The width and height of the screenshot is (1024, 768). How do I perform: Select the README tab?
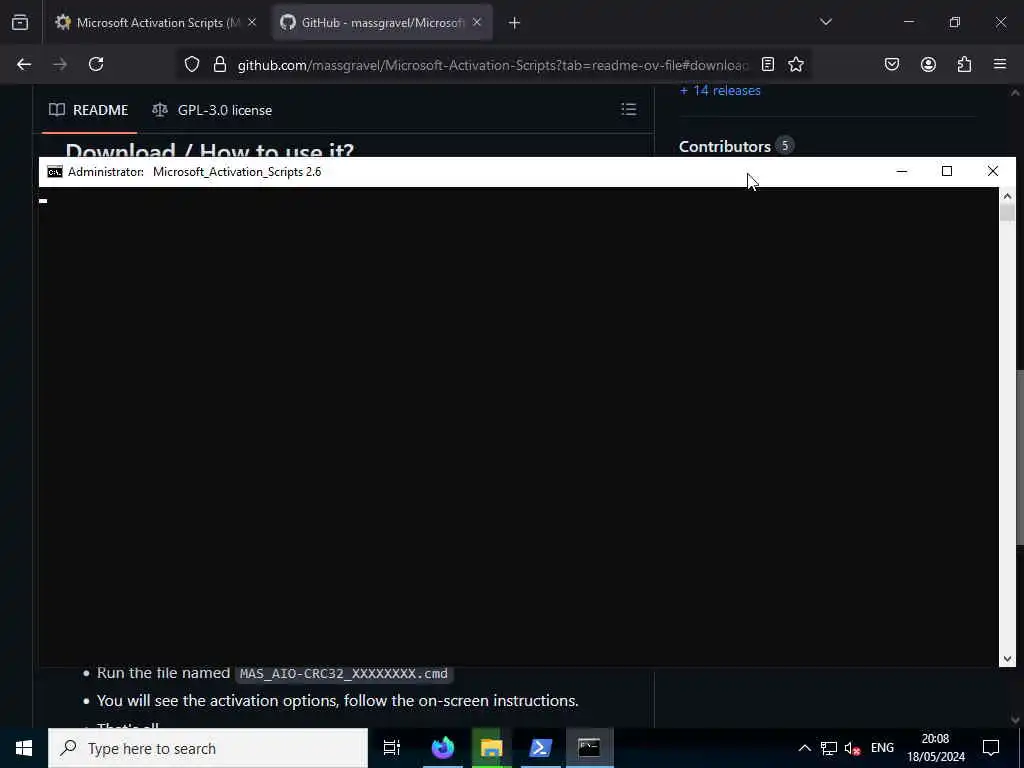[89, 110]
